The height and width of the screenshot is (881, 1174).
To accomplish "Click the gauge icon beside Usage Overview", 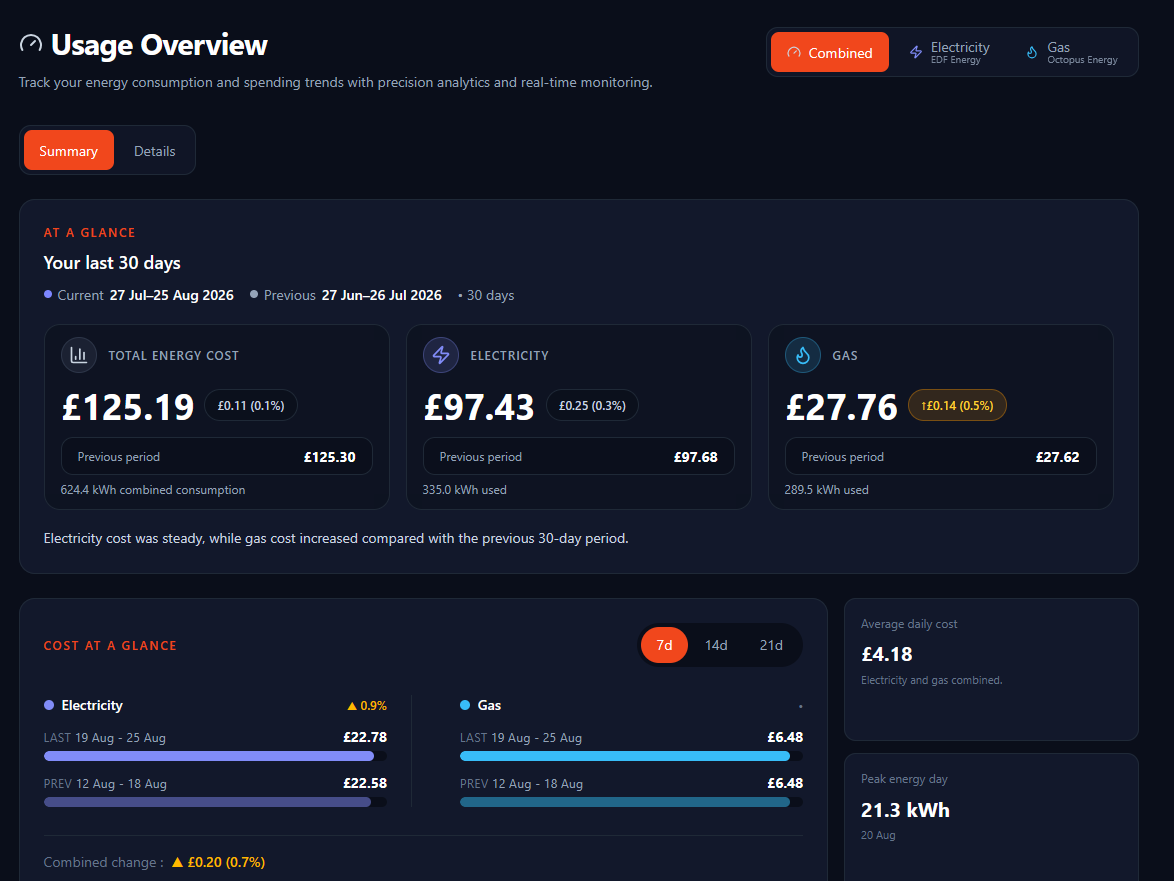I will [31, 44].
